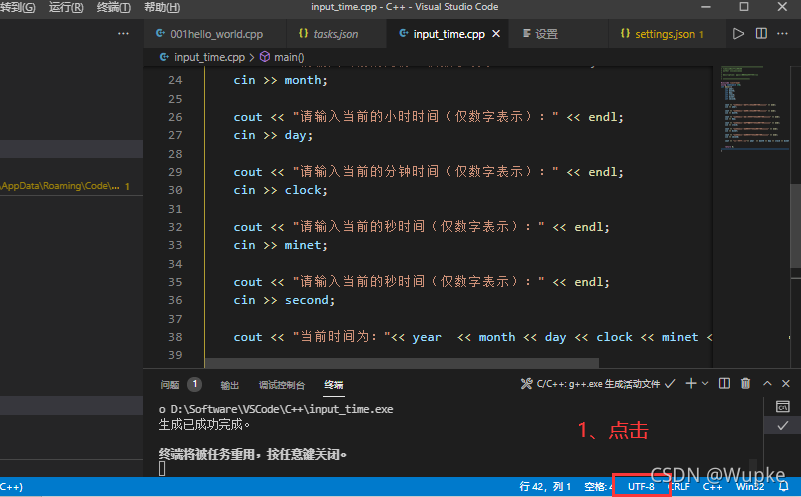Switch to 001hello_world.cpp tab
Viewport: 801px width, 497px height.
coord(216,34)
